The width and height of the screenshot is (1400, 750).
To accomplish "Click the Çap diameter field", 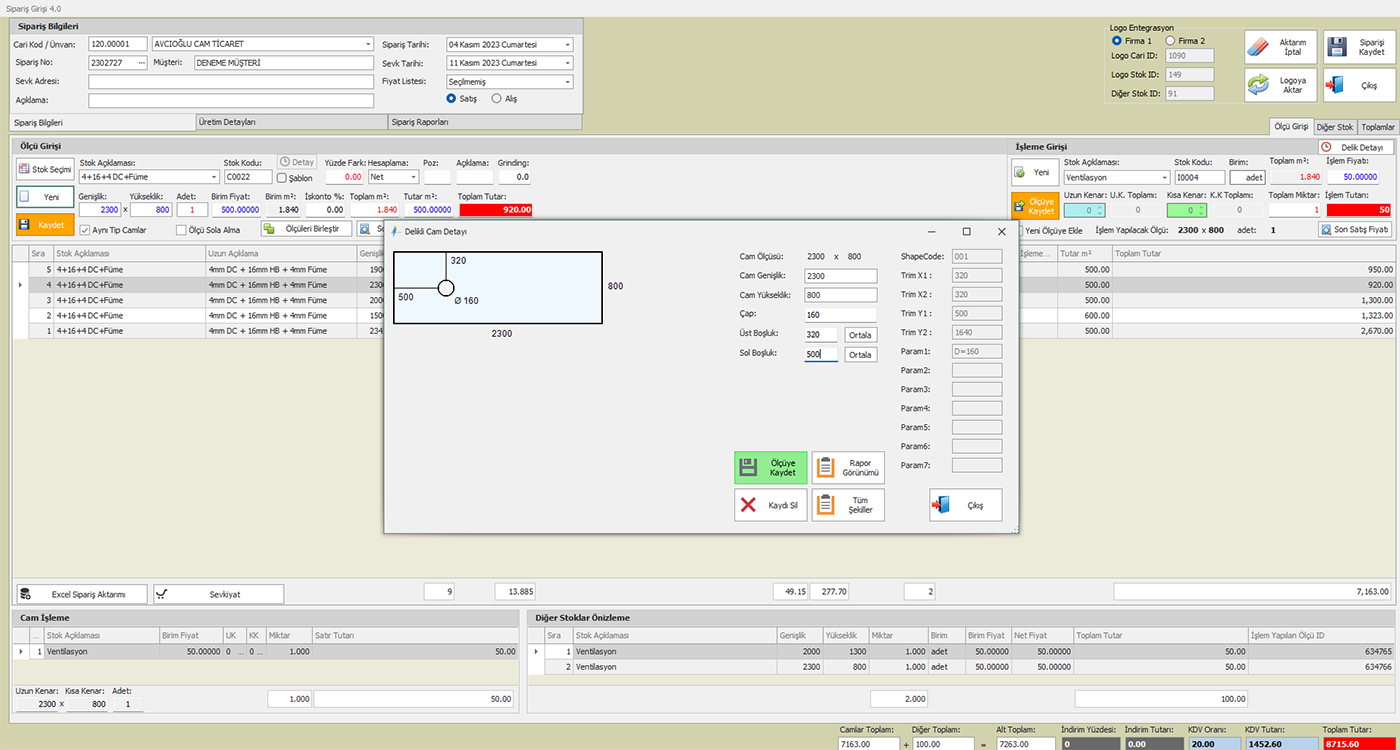I will point(840,315).
